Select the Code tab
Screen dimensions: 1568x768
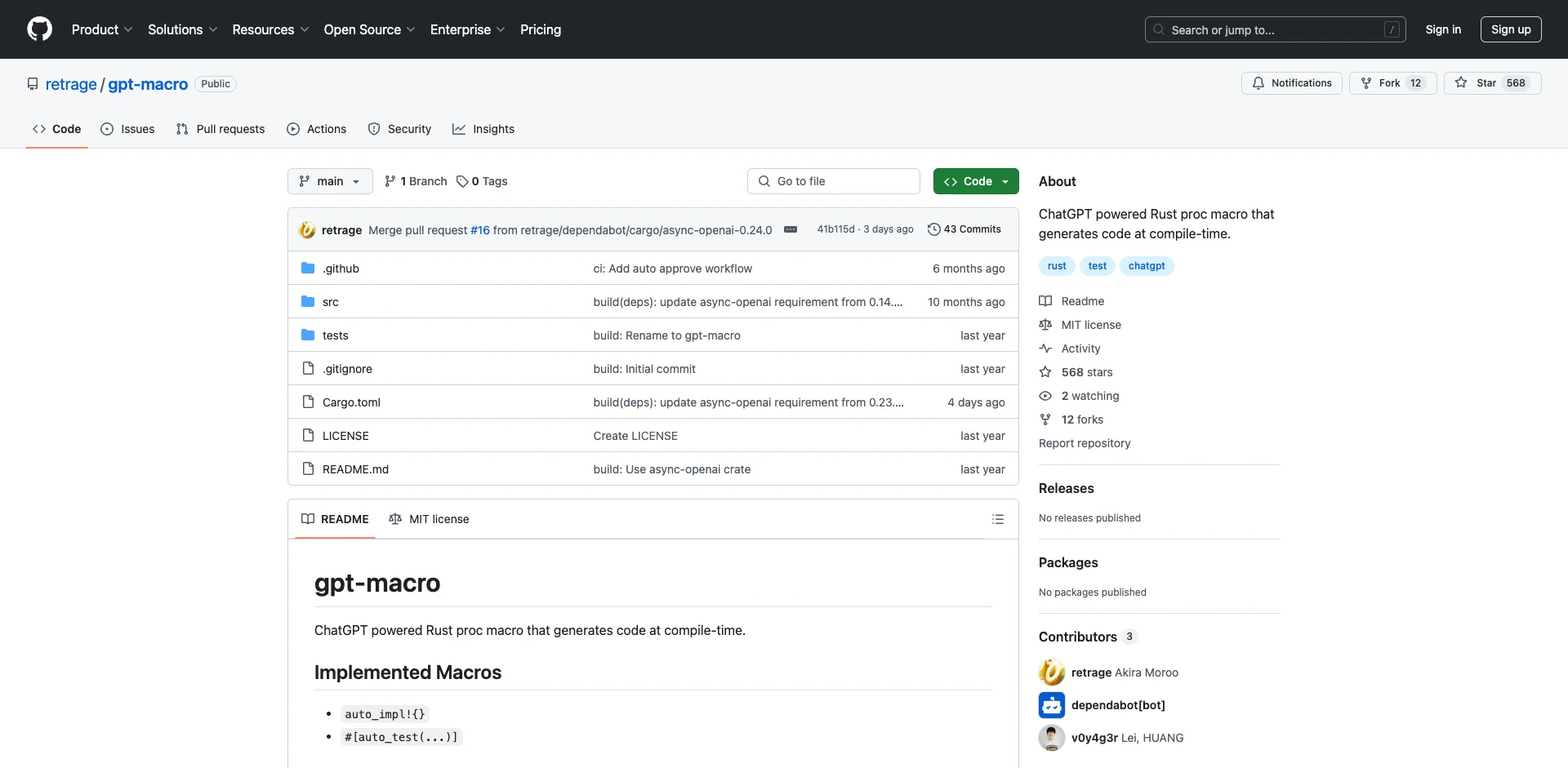pyautogui.click(x=56, y=129)
